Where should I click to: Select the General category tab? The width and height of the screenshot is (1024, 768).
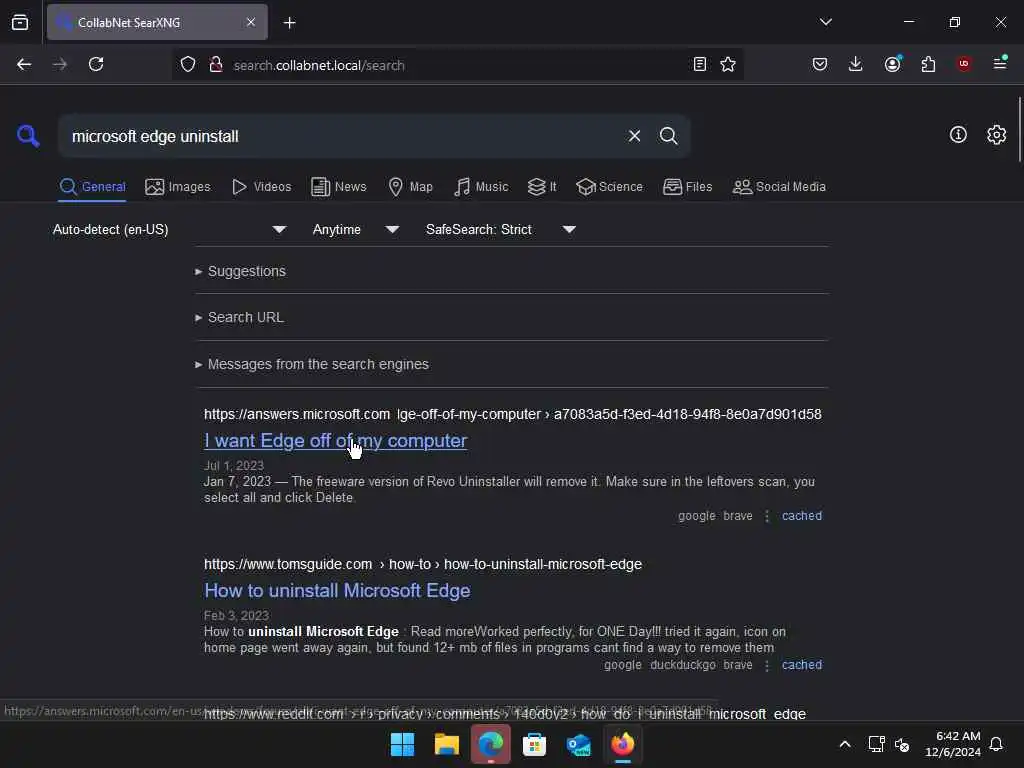(92, 187)
